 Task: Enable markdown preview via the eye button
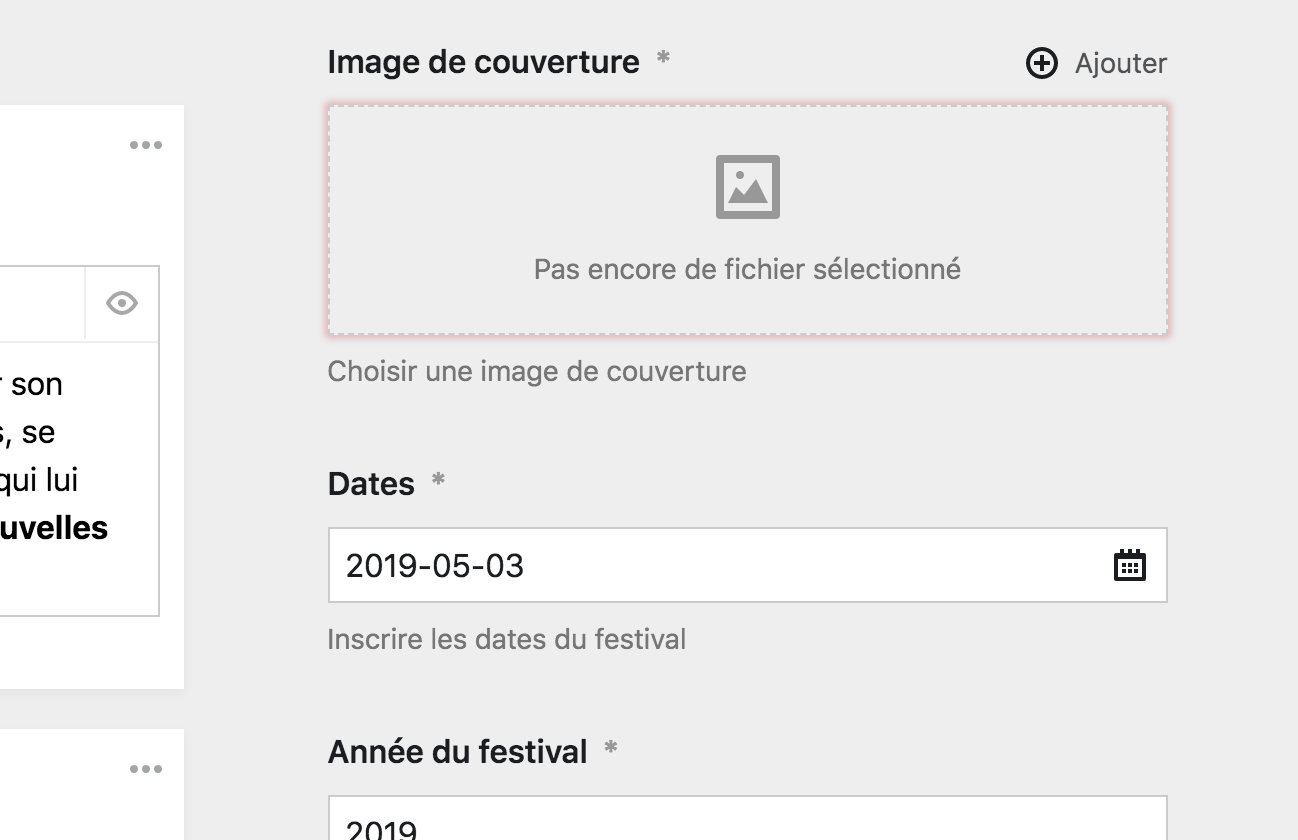tap(122, 303)
